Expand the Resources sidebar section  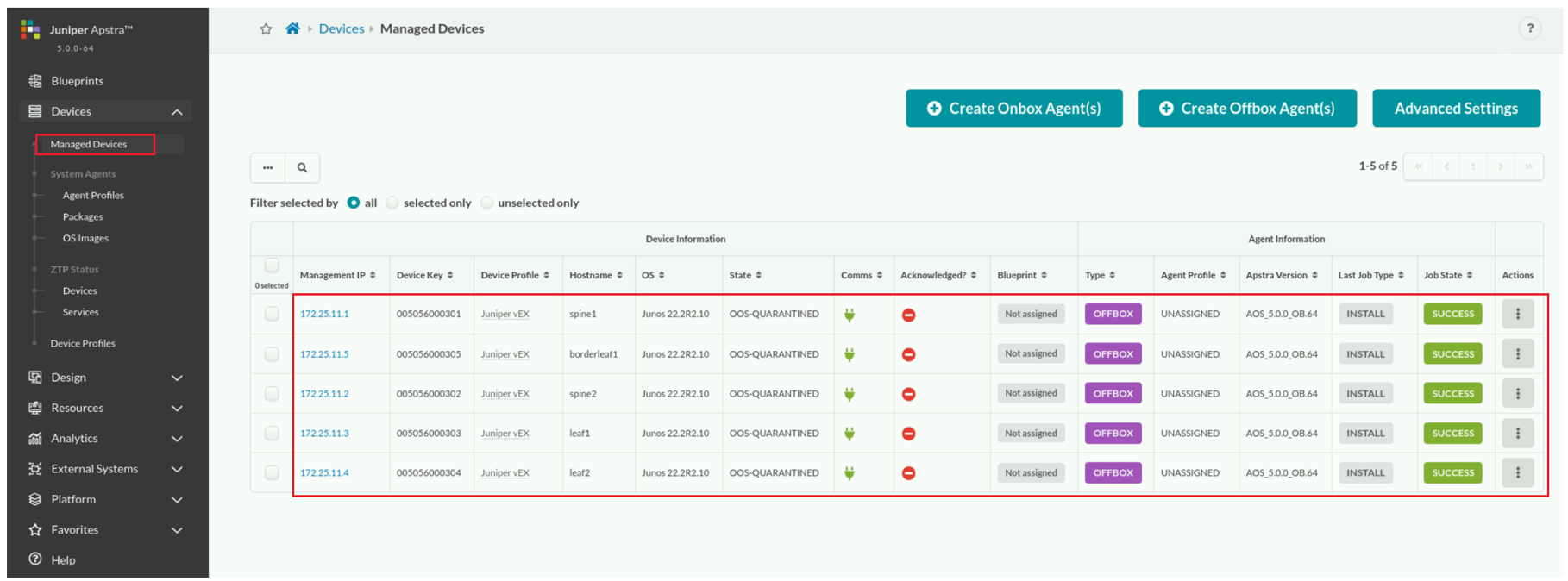pos(177,408)
